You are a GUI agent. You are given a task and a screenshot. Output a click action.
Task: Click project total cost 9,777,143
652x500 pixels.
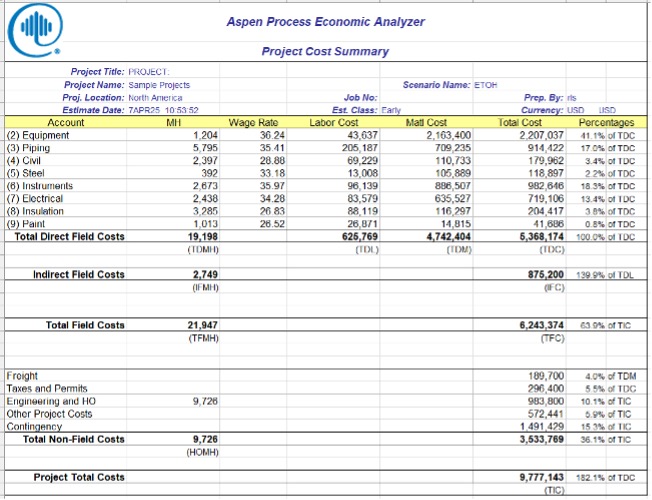click(541, 477)
